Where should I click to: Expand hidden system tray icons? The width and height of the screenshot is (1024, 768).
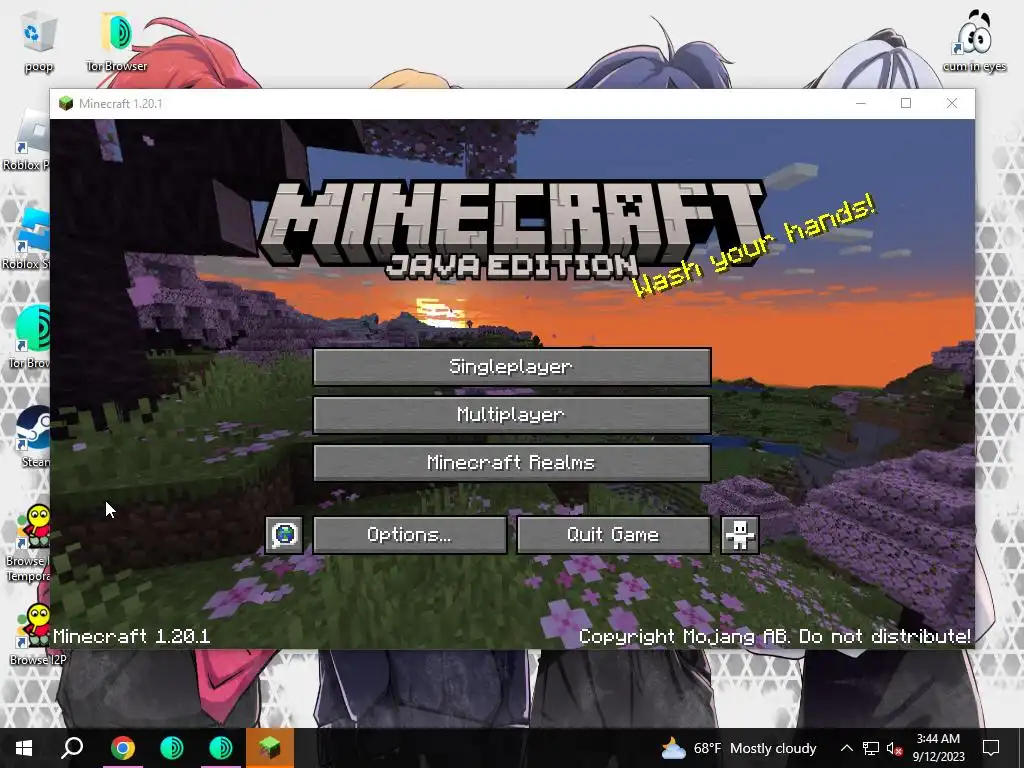pos(846,748)
